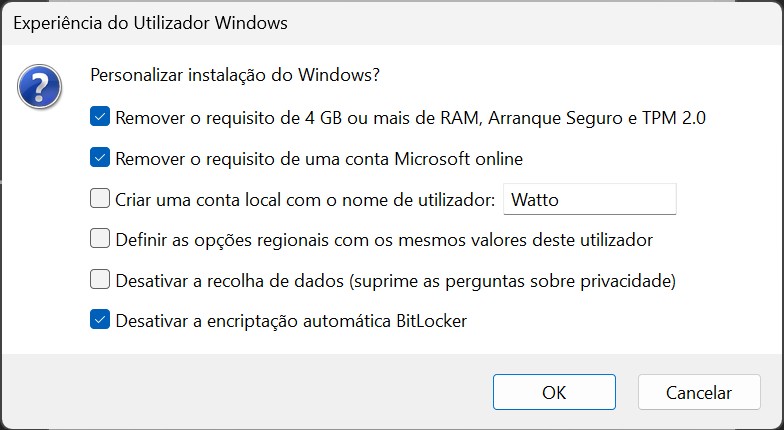
Task: Click the empty gray footer area left of OK
Action: click(250, 393)
